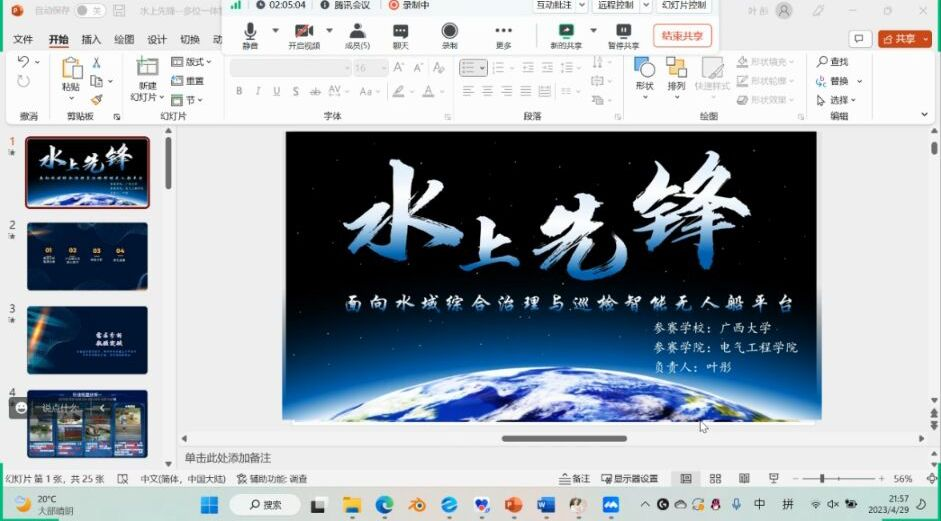Click the New Slide (新建幻灯片) icon
The height and width of the screenshot is (521, 941).
146,68
